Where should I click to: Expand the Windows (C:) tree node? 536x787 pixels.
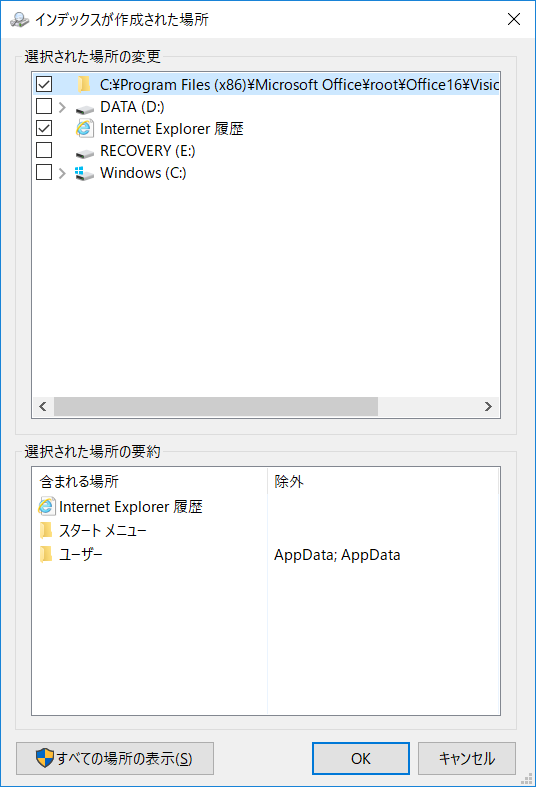point(62,173)
